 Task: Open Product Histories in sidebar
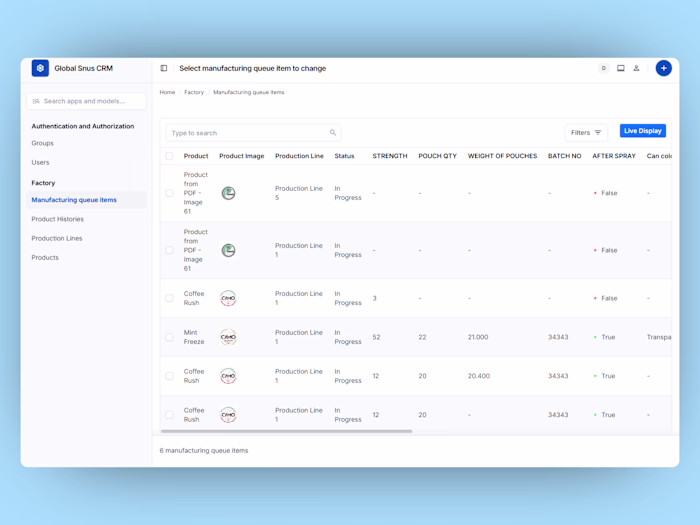pos(58,219)
